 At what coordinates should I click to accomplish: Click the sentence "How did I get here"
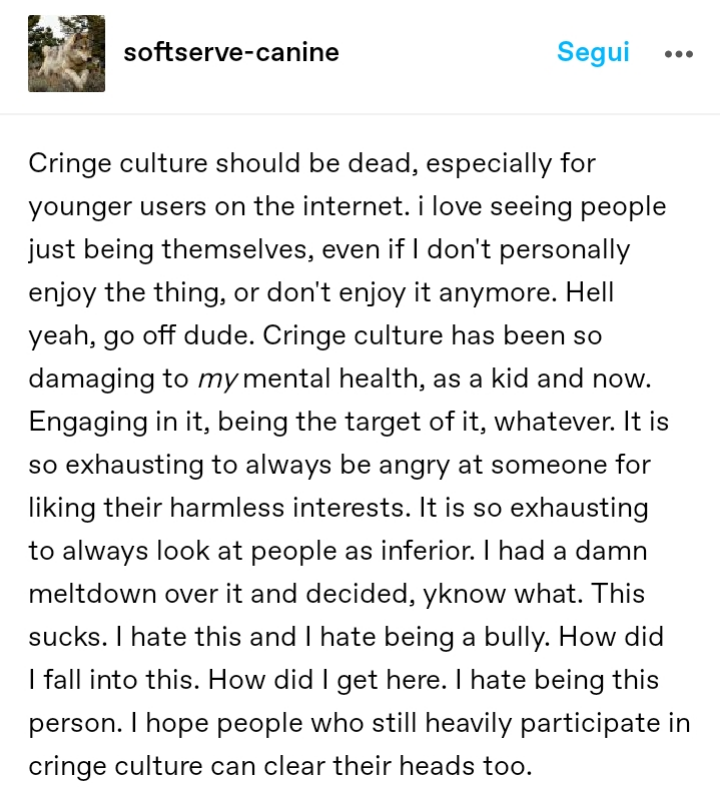(x=327, y=680)
